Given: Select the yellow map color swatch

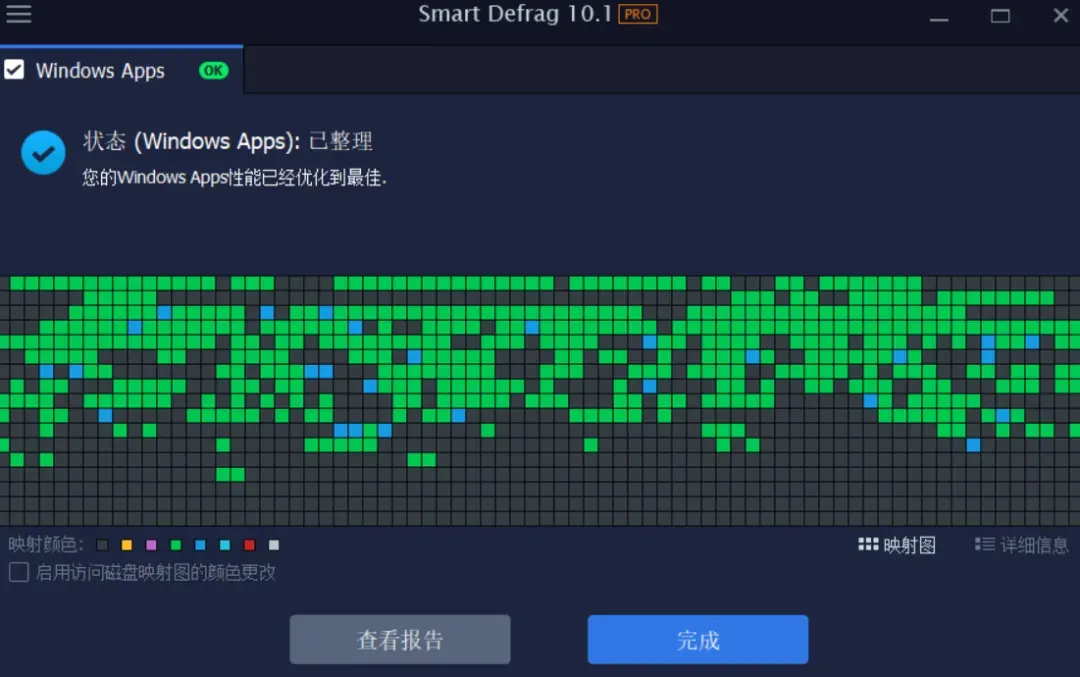Looking at the screenshot, I should (x=127, y=545).
